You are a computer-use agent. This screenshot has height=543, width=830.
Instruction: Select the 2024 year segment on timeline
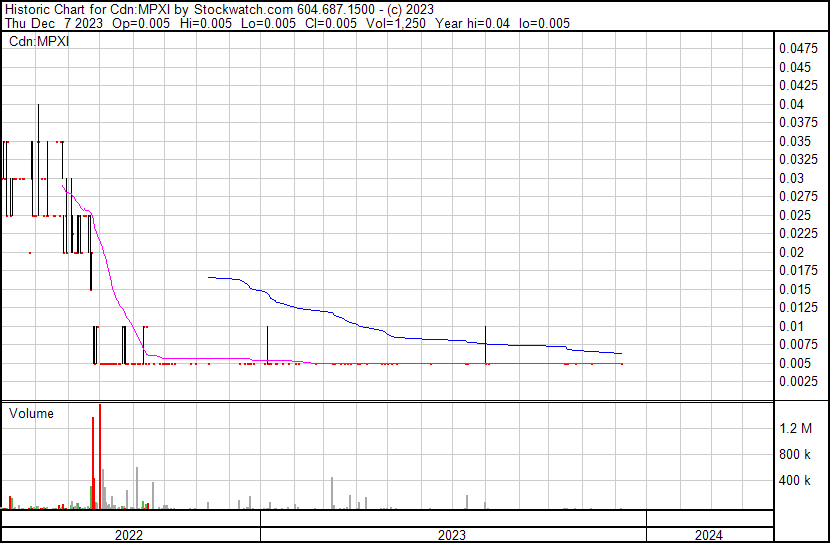tap(709, 534)
